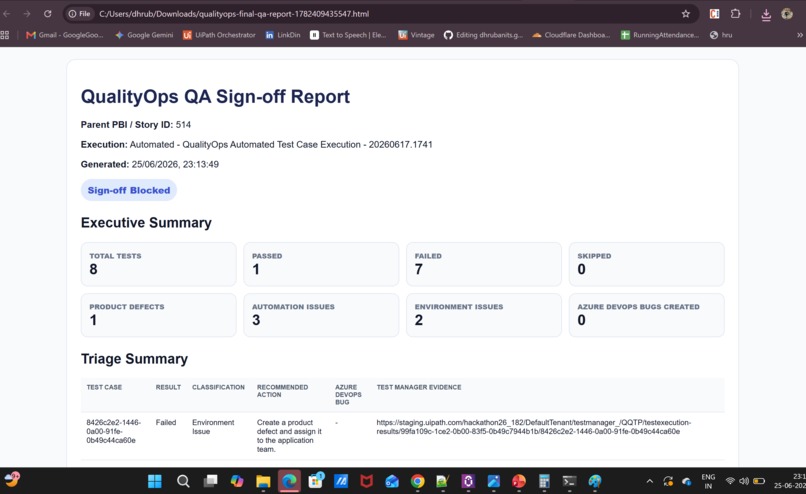Select the Environment Issue classification cell
The width and height of the screenshot is (806, 494).
(213, 427)
